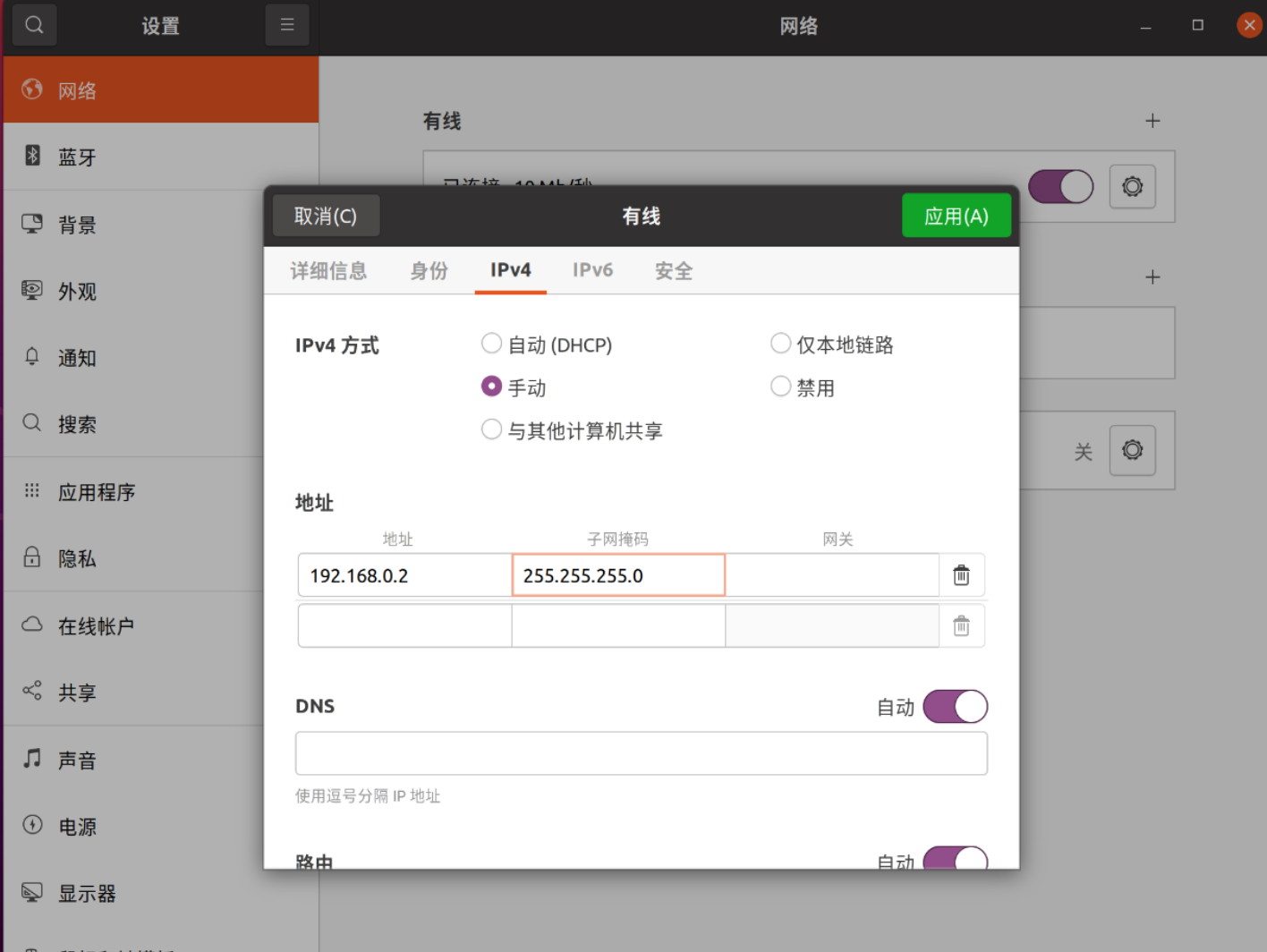Screen dimensions: 1267x952
Task: Click the Cancel button in dialog
Action: (326, 217)
